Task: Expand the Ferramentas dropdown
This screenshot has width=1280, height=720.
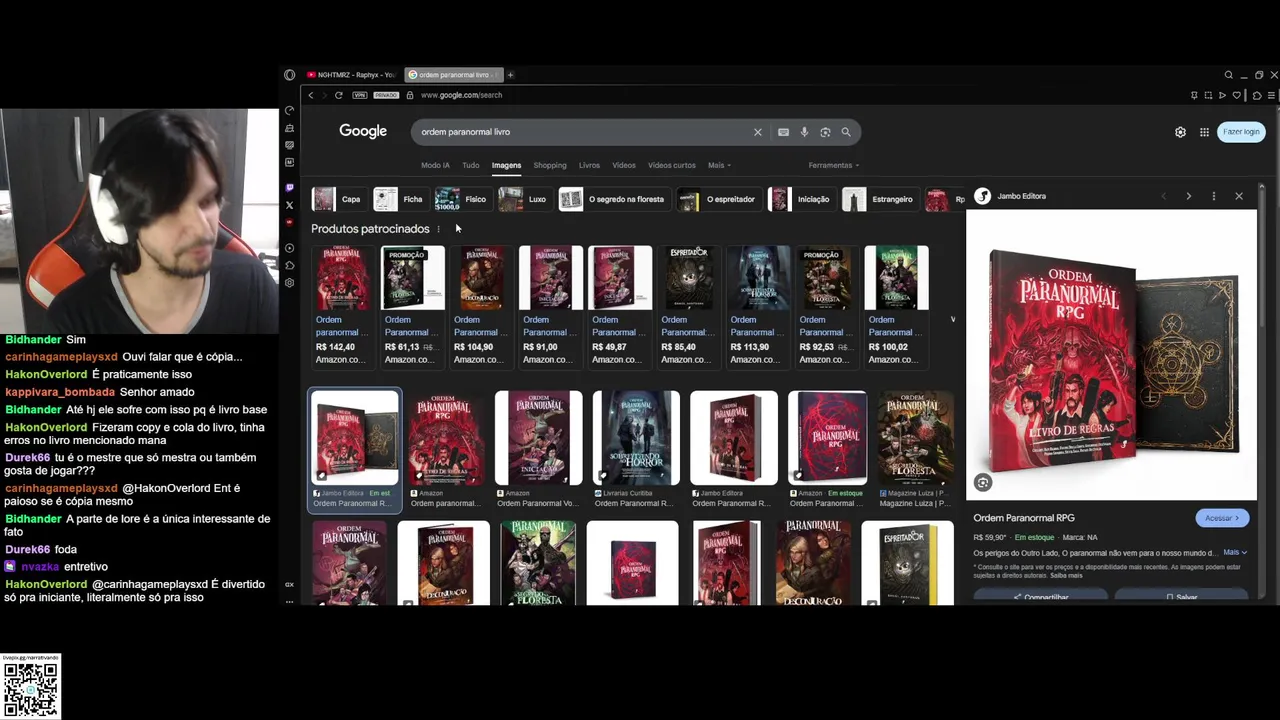Action: [834, 165]
